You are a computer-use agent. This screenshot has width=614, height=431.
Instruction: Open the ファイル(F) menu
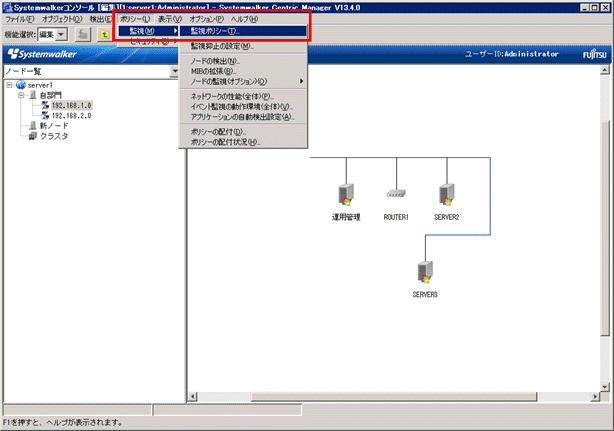click(x=20, y=19)
